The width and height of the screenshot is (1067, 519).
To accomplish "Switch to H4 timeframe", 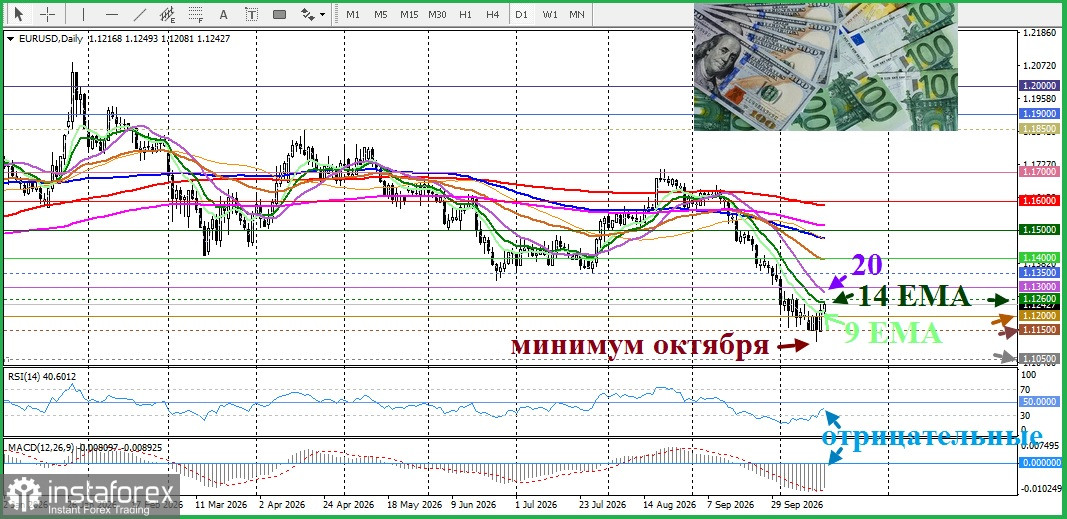I will [493, 14].
